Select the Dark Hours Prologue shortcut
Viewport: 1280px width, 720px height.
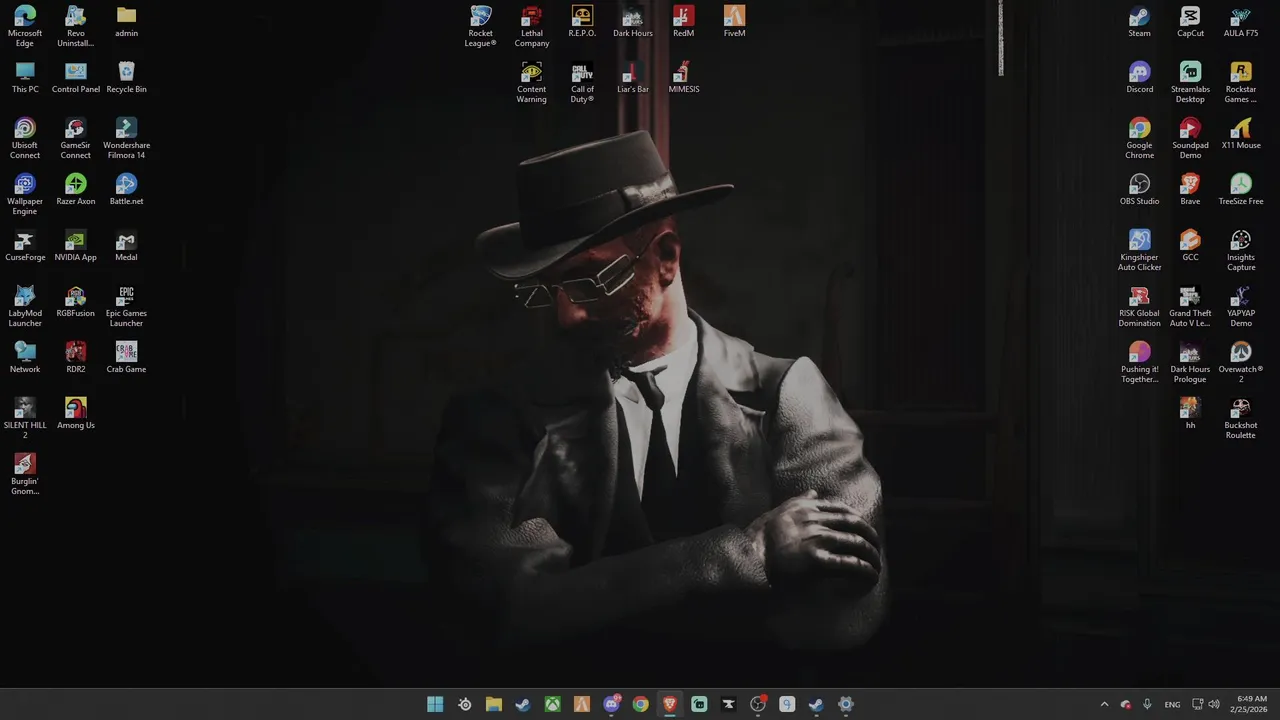pyautogui.click(x=1190, y=362)
